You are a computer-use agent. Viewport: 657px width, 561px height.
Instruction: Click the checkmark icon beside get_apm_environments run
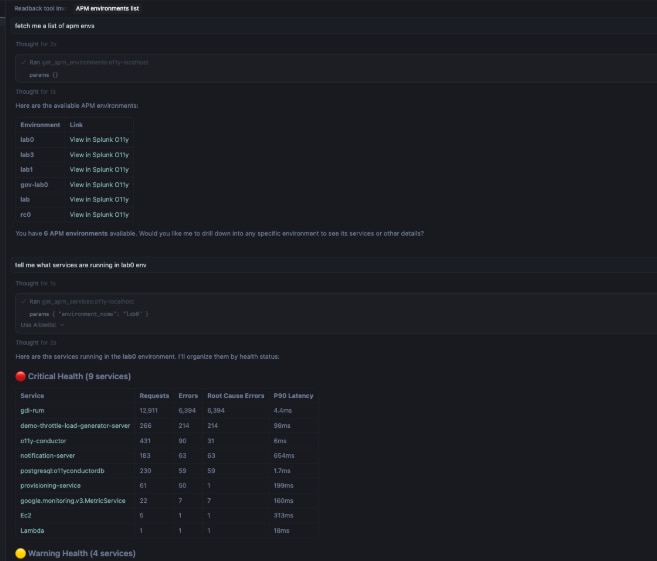pyautogui.click(x=23, y=62)
